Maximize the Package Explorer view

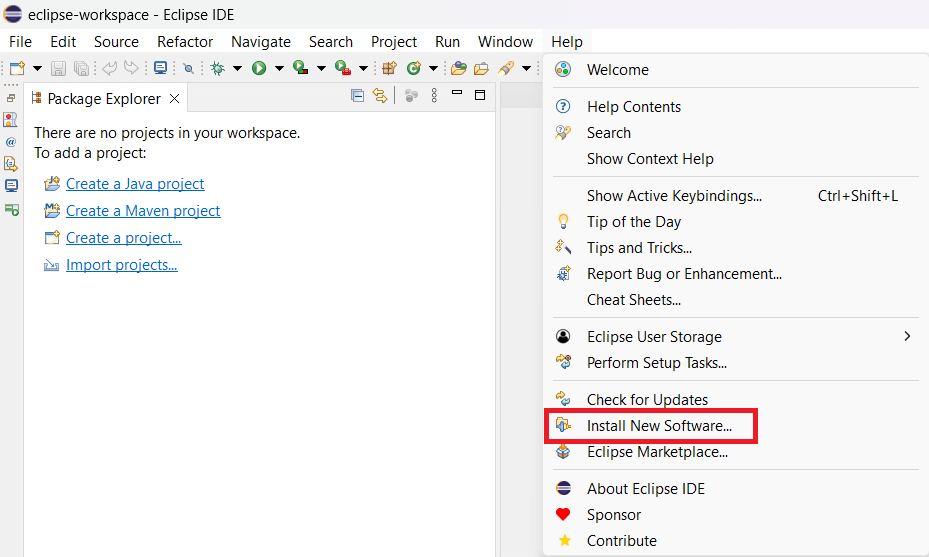click(480, 95)
